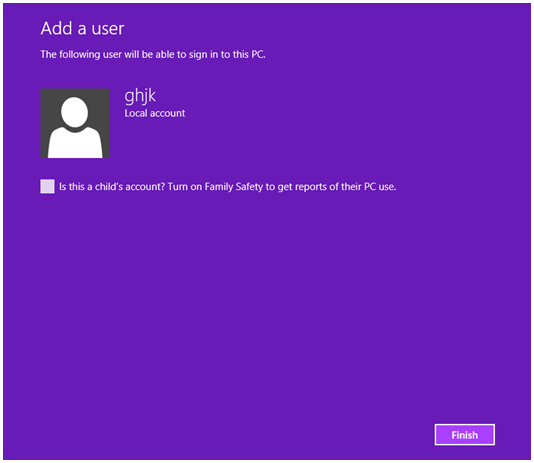534x463 pixels.
Task: Click the words 'Is this a child's account?'
Action: [x=112, y=187]
